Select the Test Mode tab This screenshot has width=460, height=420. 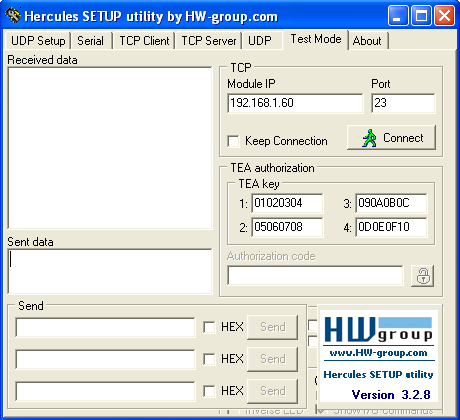point(316,39)
